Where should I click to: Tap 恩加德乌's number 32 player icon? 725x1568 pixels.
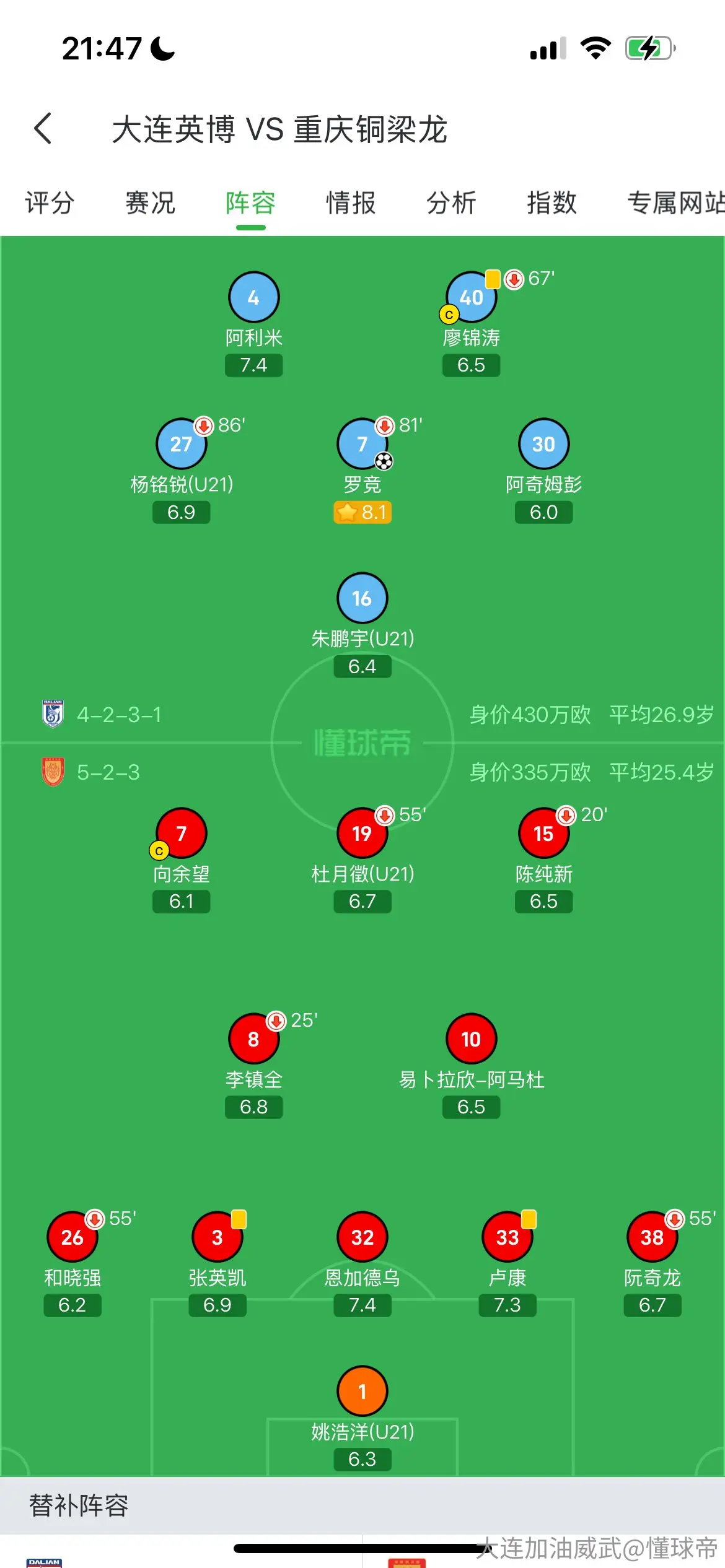click(x=362, y=1237)
